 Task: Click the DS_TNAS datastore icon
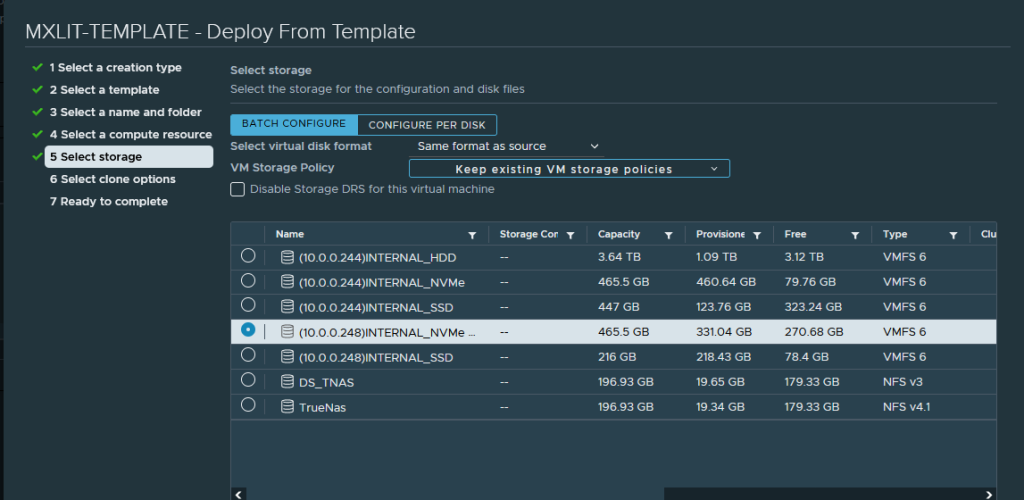(288, 382)
